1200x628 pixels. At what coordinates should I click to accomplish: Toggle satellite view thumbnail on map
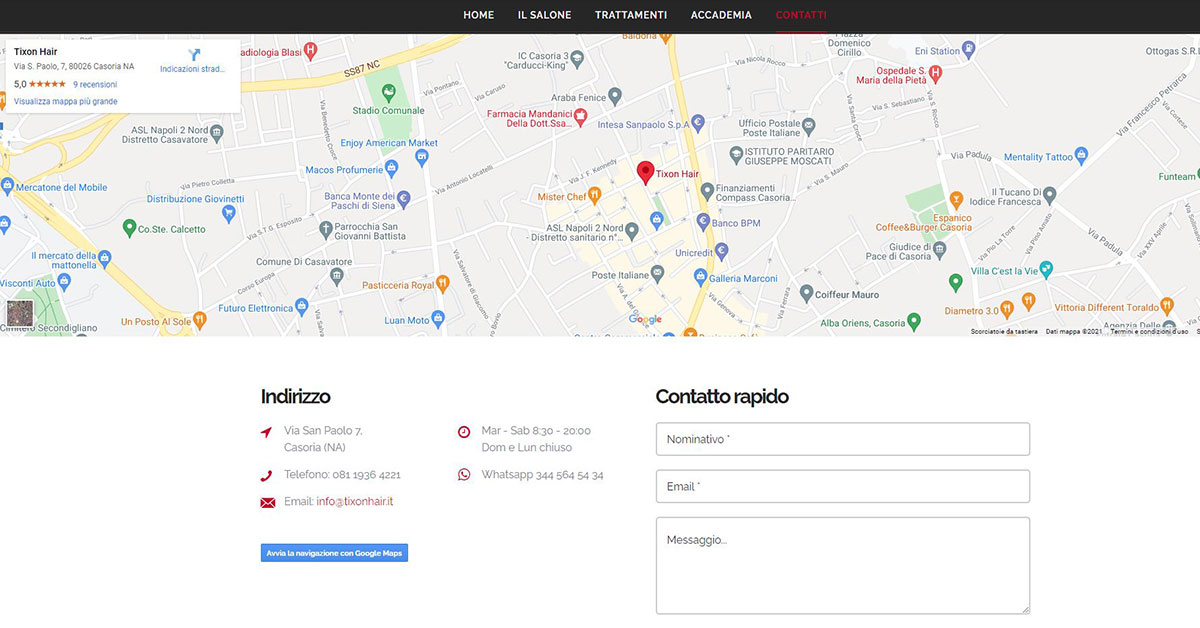(x=20, y=313)
